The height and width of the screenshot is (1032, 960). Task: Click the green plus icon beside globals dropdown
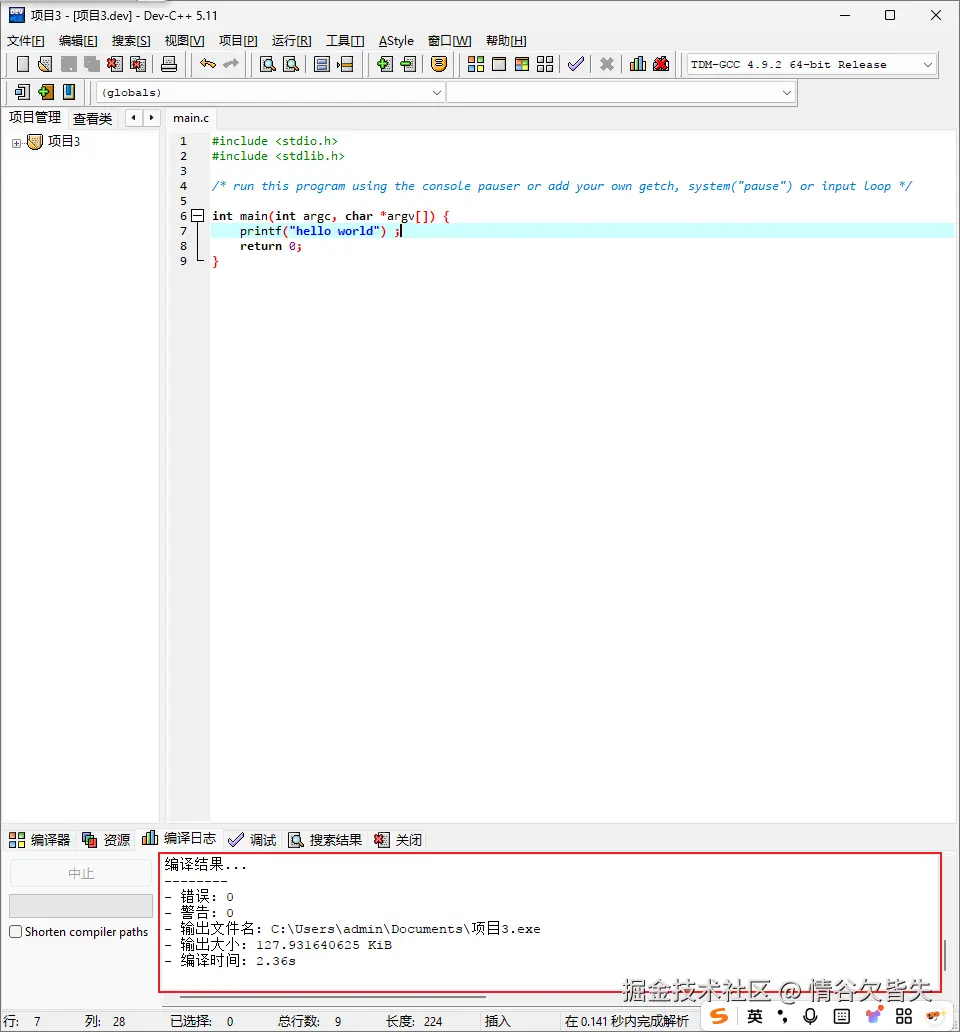[x=45, y=91]
